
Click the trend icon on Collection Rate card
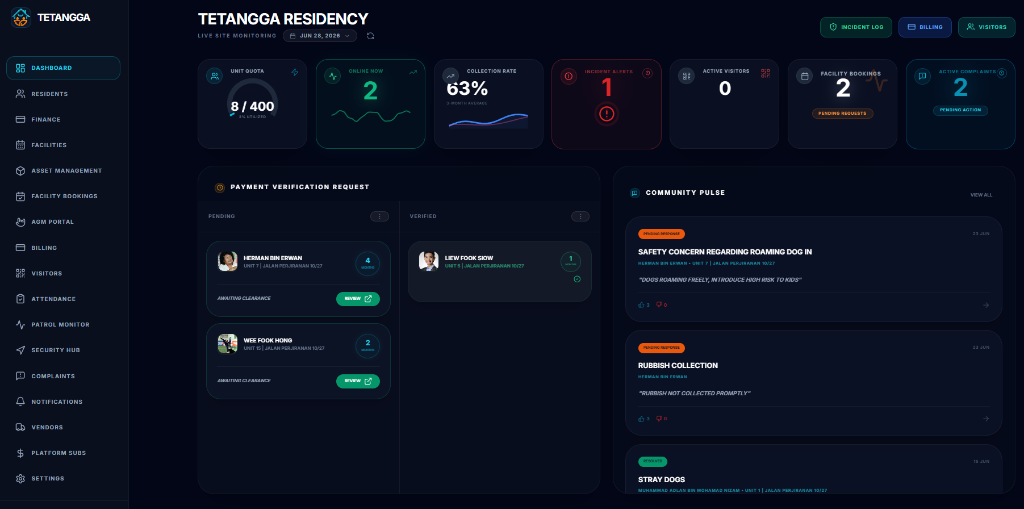450,76
